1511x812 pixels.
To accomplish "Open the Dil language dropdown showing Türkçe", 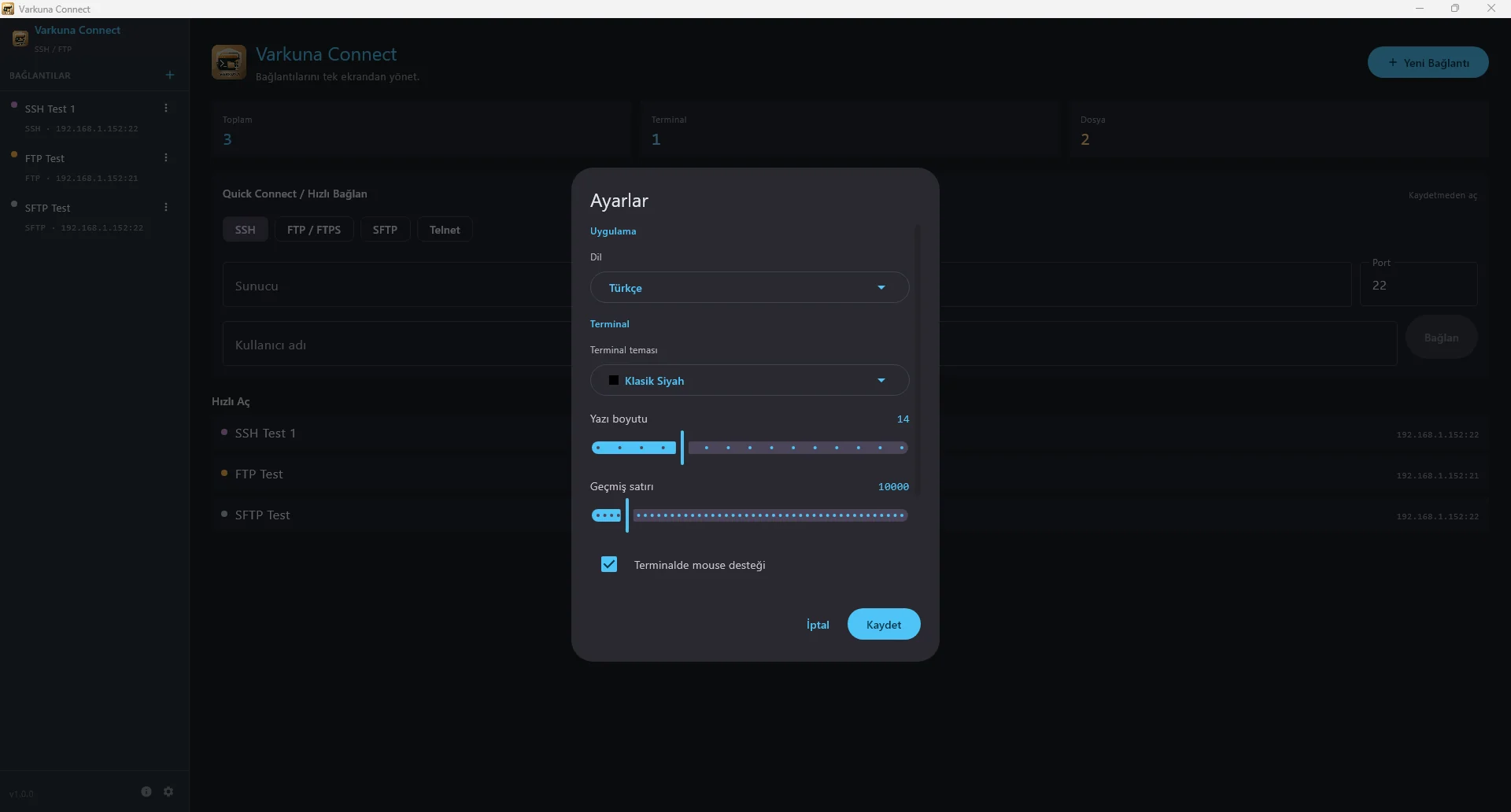I will [x=749, y=287].
